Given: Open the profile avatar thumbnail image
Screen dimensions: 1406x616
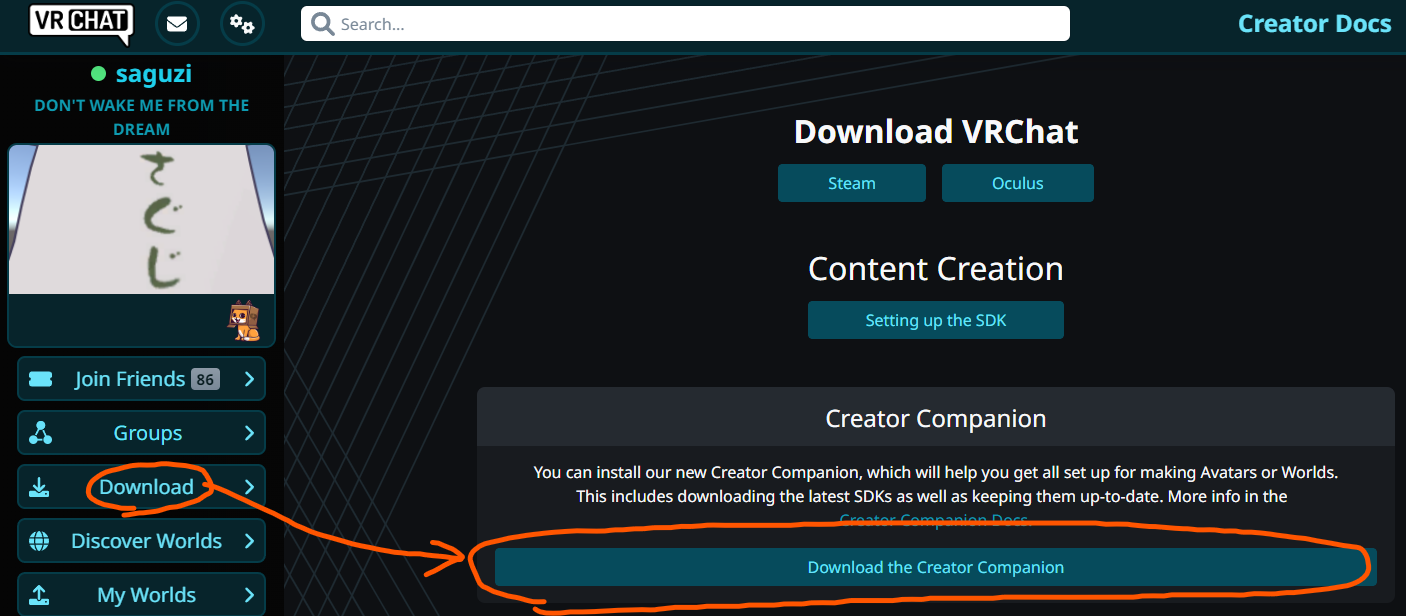Looking at the screenshot, I should click(x=141, y=219).
